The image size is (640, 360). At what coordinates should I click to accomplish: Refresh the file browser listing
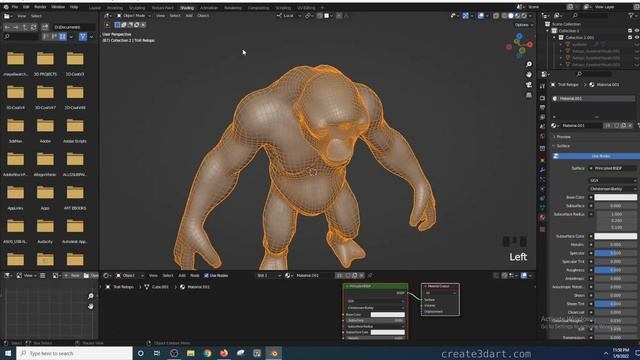[x=33, y=27]
